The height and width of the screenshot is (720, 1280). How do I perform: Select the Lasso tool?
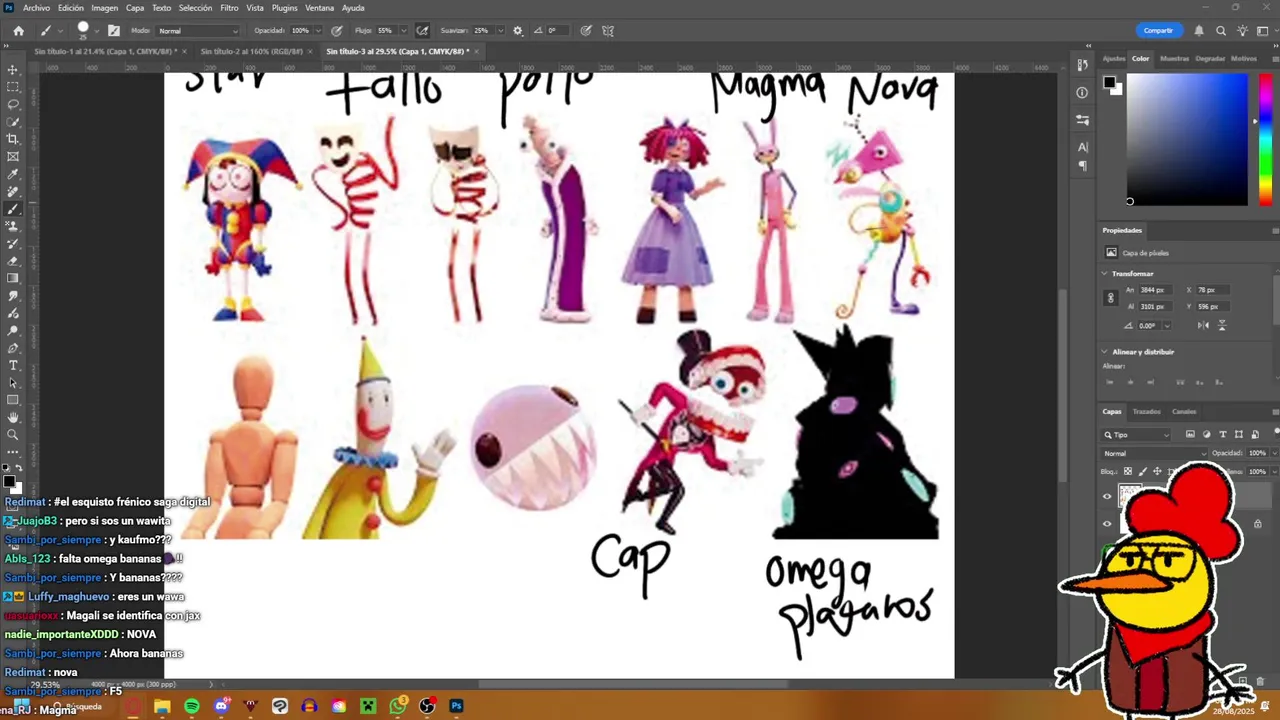[13, 104]
